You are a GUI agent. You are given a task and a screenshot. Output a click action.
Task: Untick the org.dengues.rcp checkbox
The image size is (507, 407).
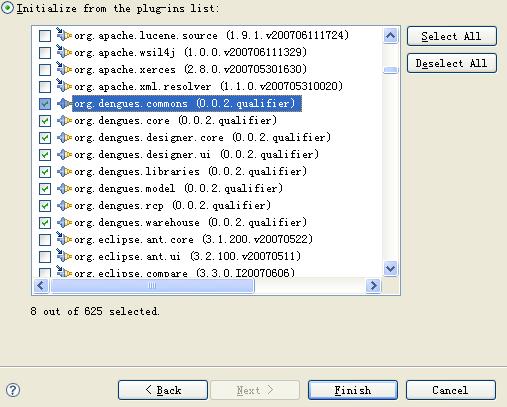[45, 206]
